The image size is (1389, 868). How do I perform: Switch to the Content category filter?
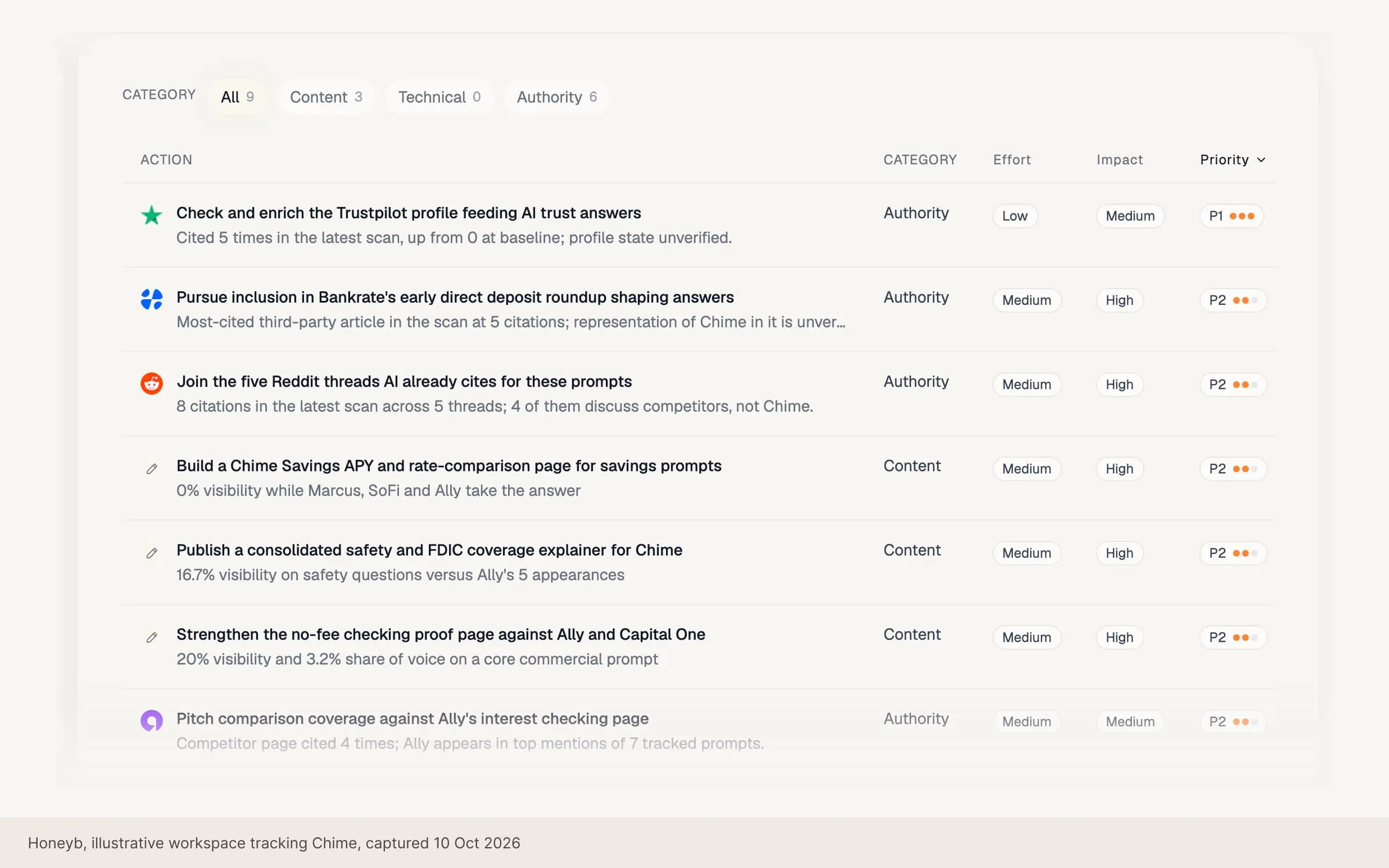tap(326, 97)
